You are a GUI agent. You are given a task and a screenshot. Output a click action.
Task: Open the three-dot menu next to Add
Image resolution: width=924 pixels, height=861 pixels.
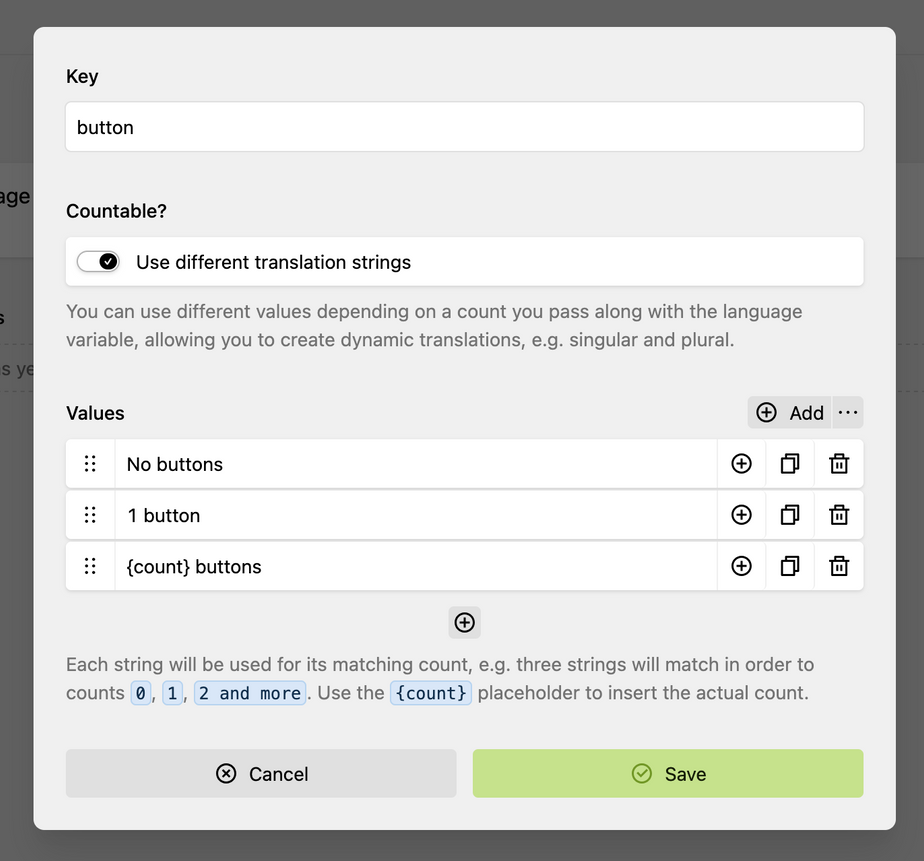tap(848, 412)
